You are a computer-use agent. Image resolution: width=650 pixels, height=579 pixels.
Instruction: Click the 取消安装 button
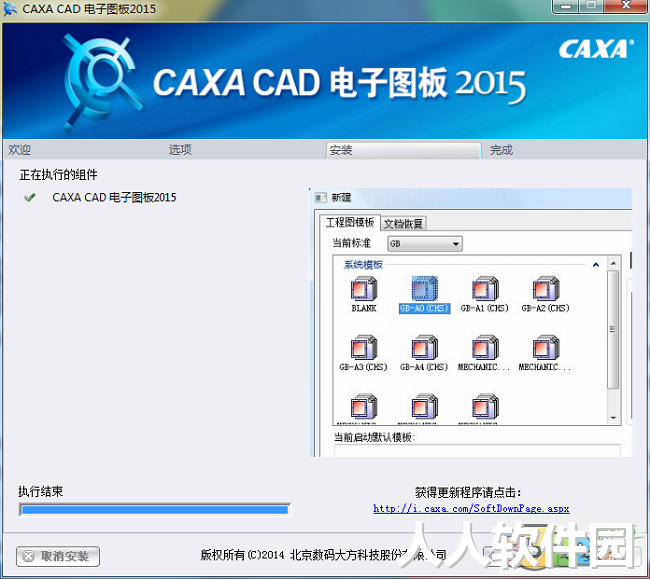58,556
